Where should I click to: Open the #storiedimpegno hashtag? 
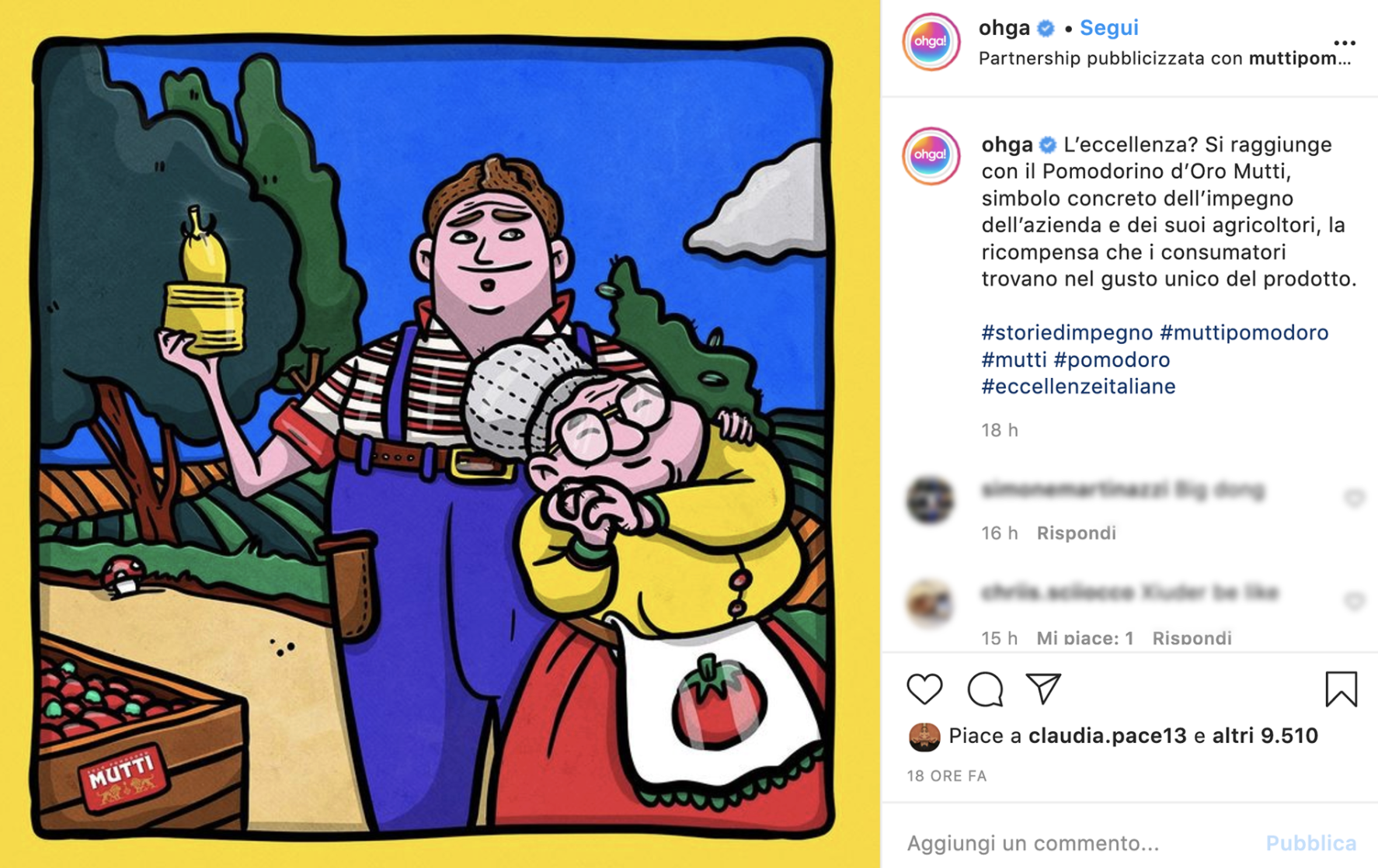pos(1067,332)
